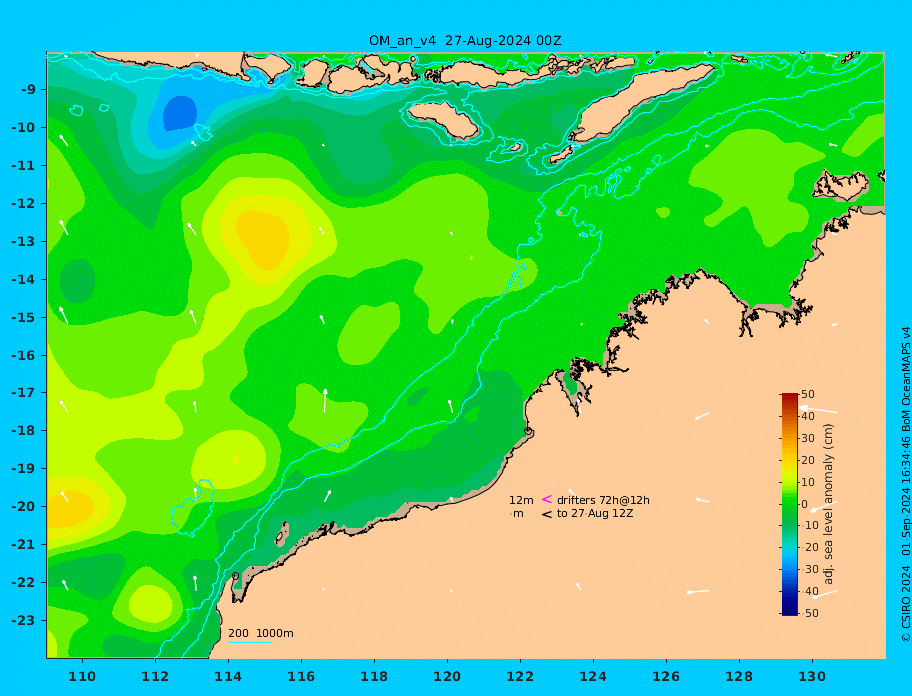
Task: Click the magenta drifter arrow symbol in legend
Action: click(547, 499)
